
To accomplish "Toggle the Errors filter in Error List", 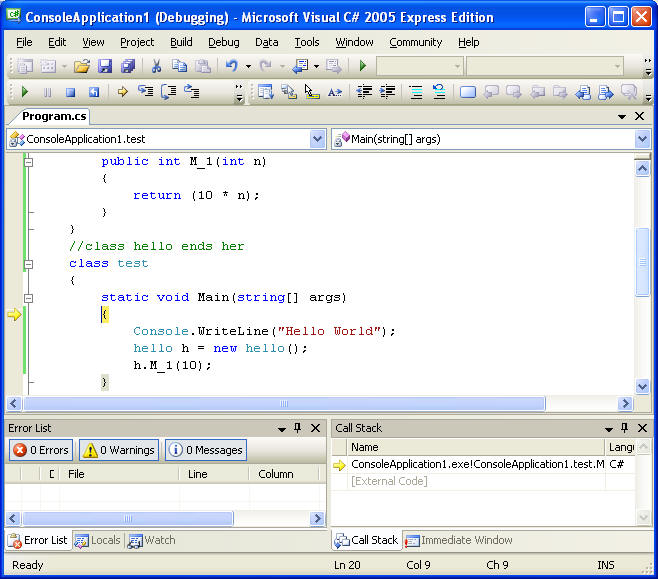I will pyautogui.click(x=41, y=450).
